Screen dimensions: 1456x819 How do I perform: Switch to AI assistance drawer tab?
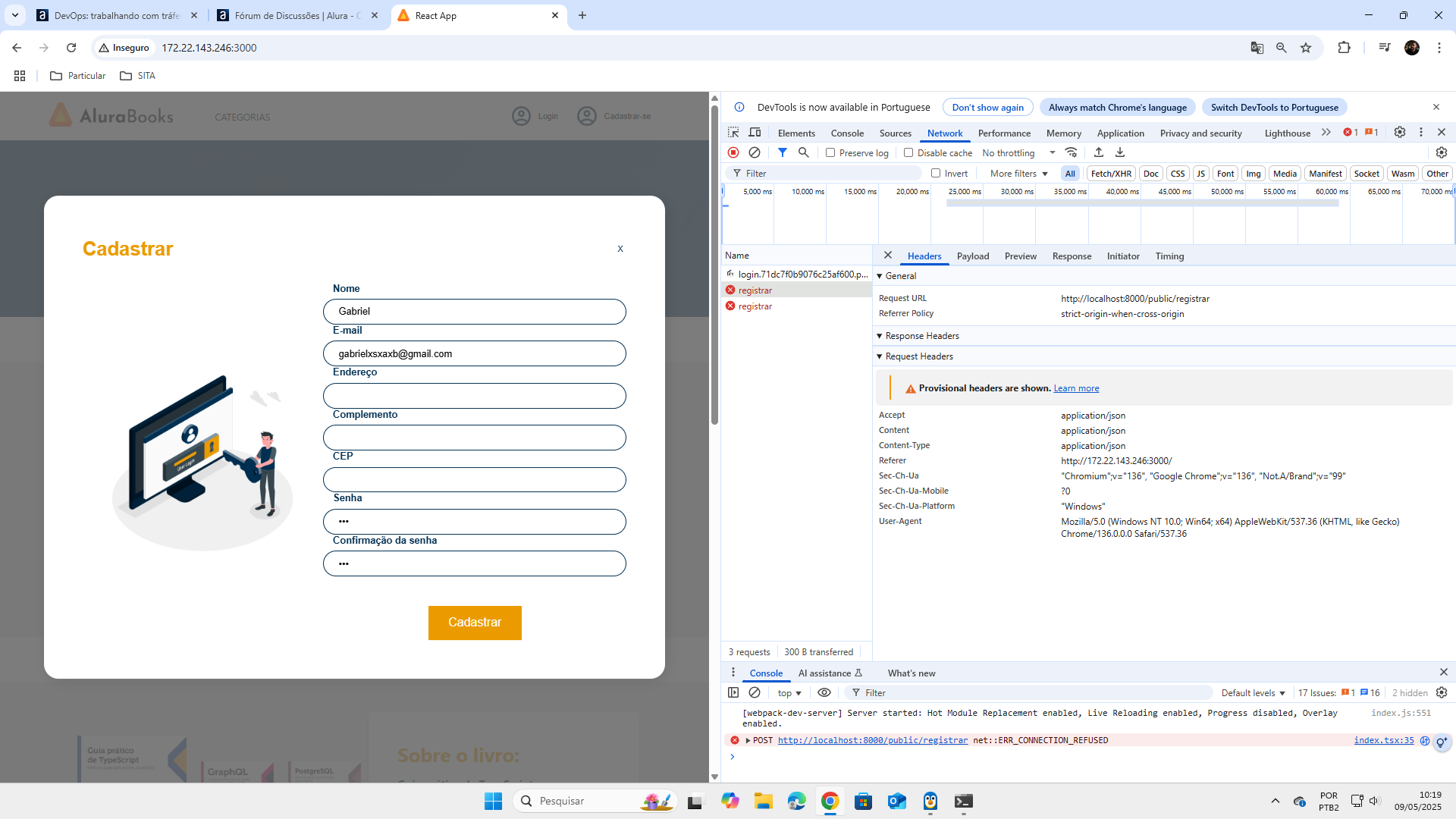(x=830, y=673)
